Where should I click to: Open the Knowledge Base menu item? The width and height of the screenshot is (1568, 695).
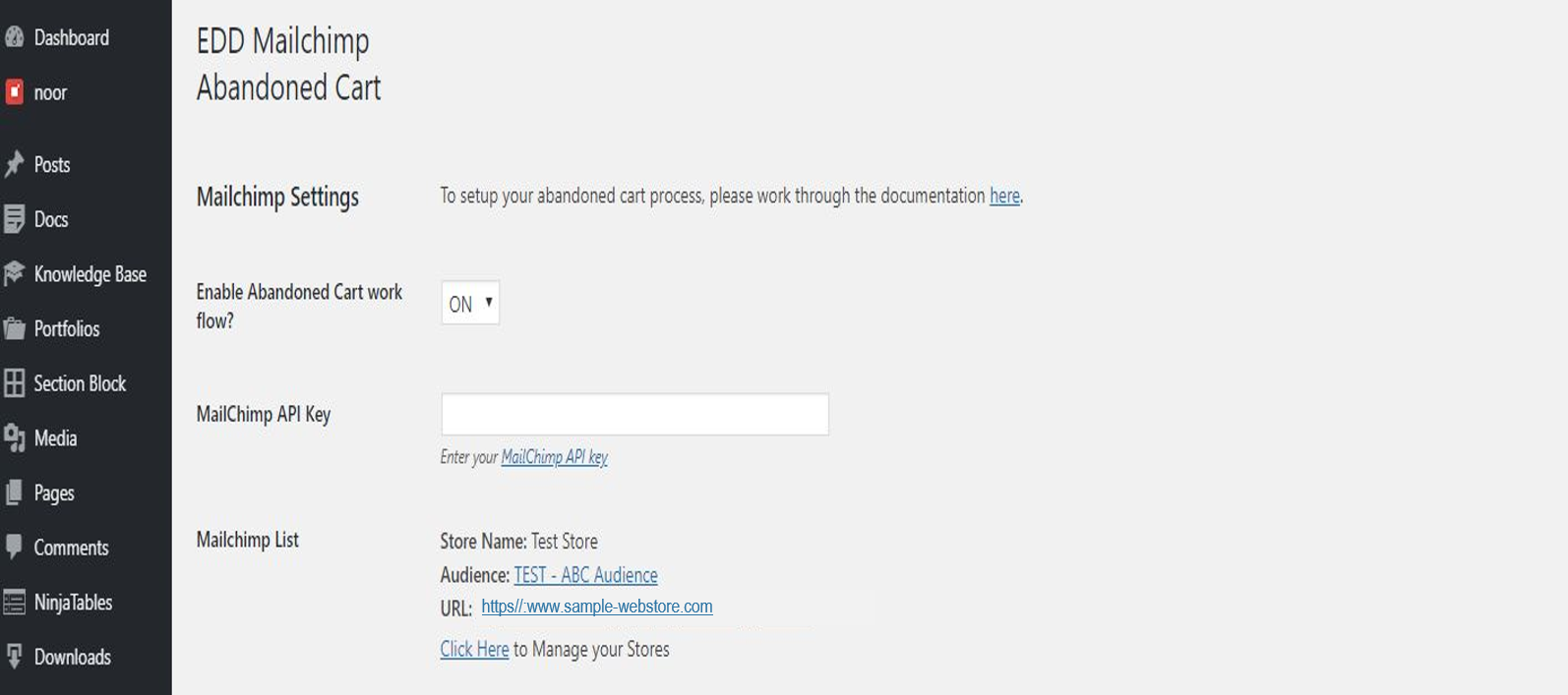(90, 274)
